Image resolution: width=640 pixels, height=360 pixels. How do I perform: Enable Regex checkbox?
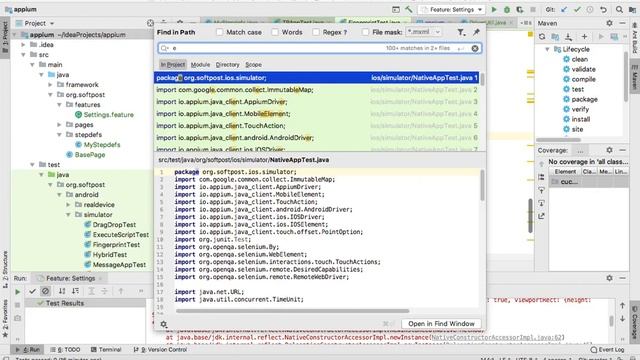pos(316,32)
